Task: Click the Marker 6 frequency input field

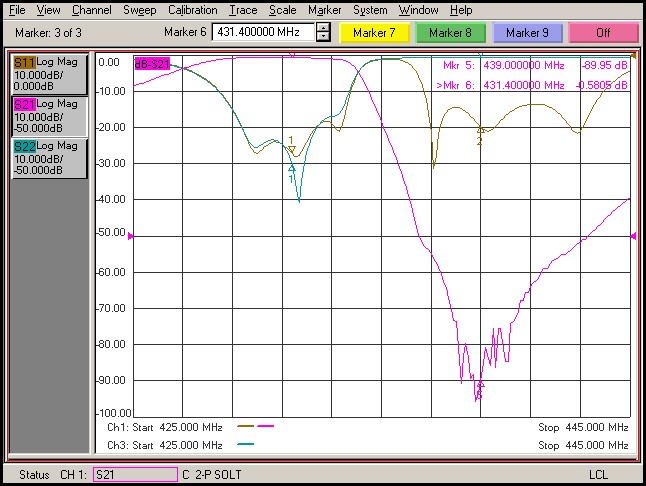Action: click(x=263, y=32)
